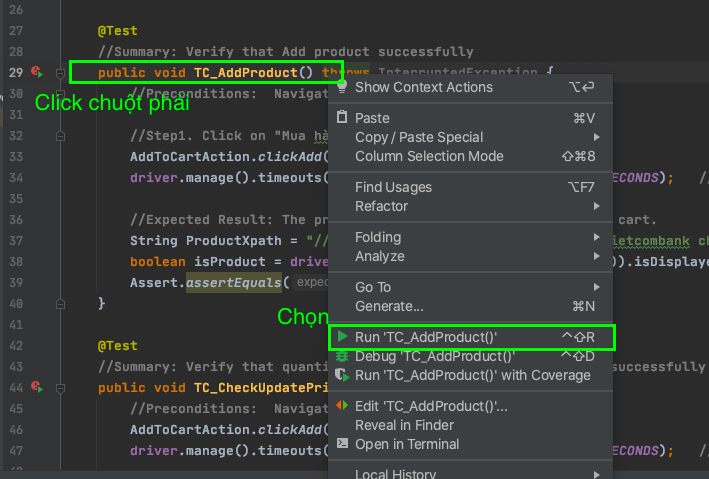The width and height of the screenshot is (709, 479).
Task: Expand the Analyze submenu arrow
Action: pos(597,256)
